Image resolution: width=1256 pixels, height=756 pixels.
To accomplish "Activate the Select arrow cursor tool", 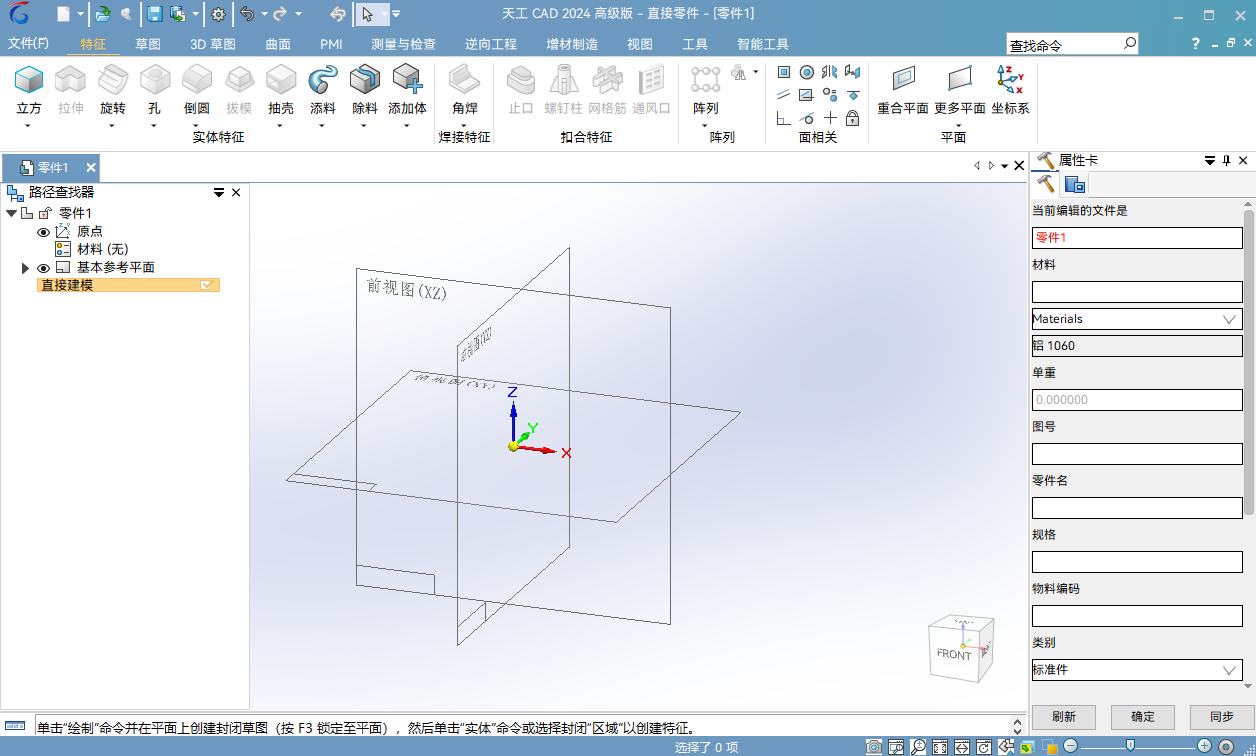I will (x=368, y=14).
